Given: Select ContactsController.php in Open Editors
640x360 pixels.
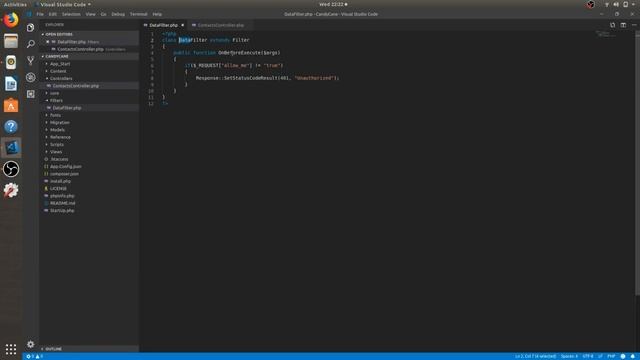Looking at the screenshot, I should [80, 49].
